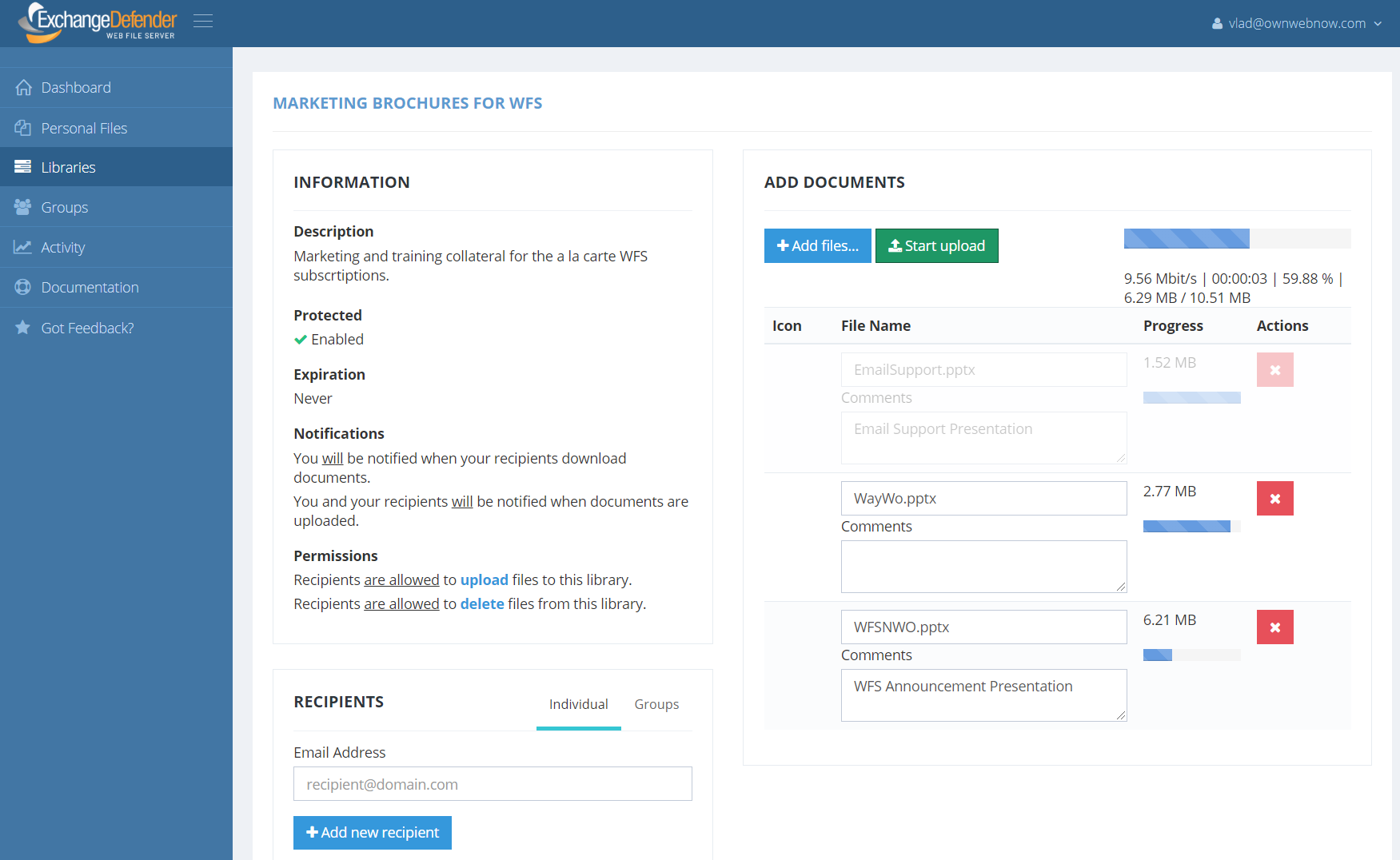Image resolution: width=1400 pixels, height=860 pixels.
Task: Remove WayWo.pptx from the upload list
Action: tap(1274, 498)
